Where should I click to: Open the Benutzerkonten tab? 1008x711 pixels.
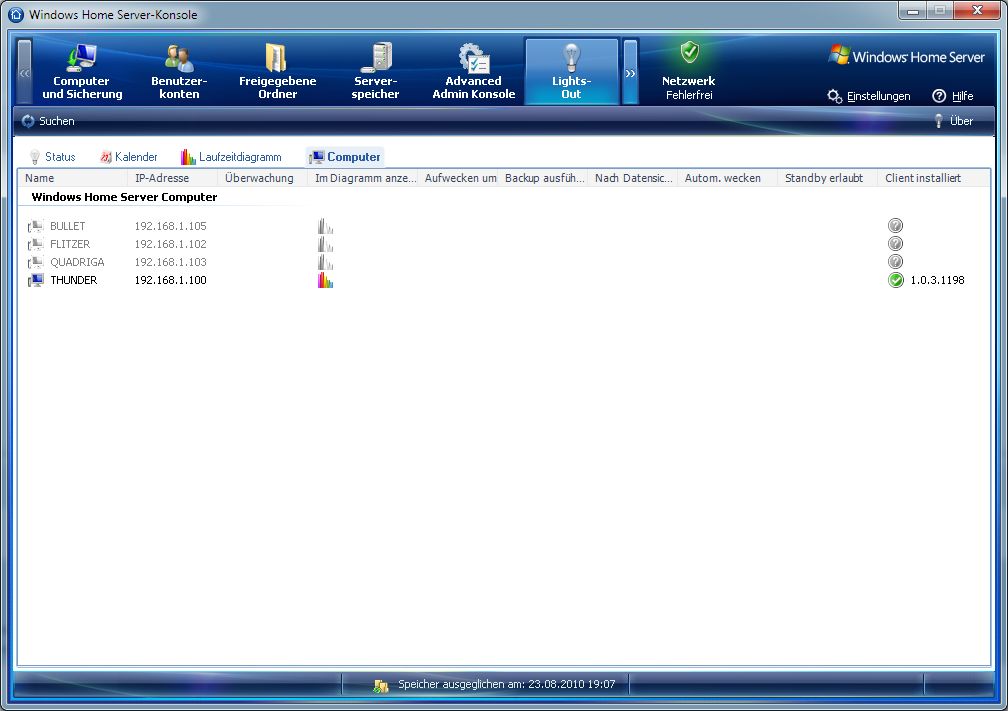pos(179,71)
